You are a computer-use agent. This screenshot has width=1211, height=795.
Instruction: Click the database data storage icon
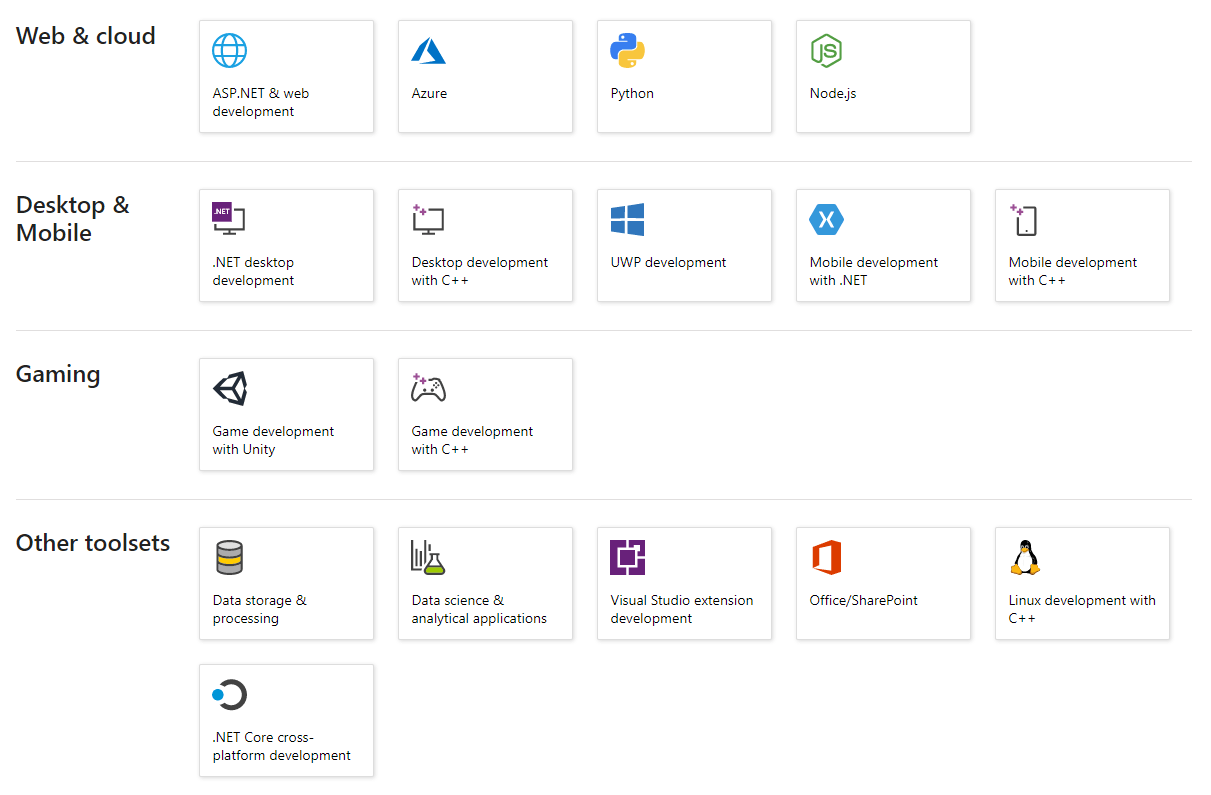229,557
